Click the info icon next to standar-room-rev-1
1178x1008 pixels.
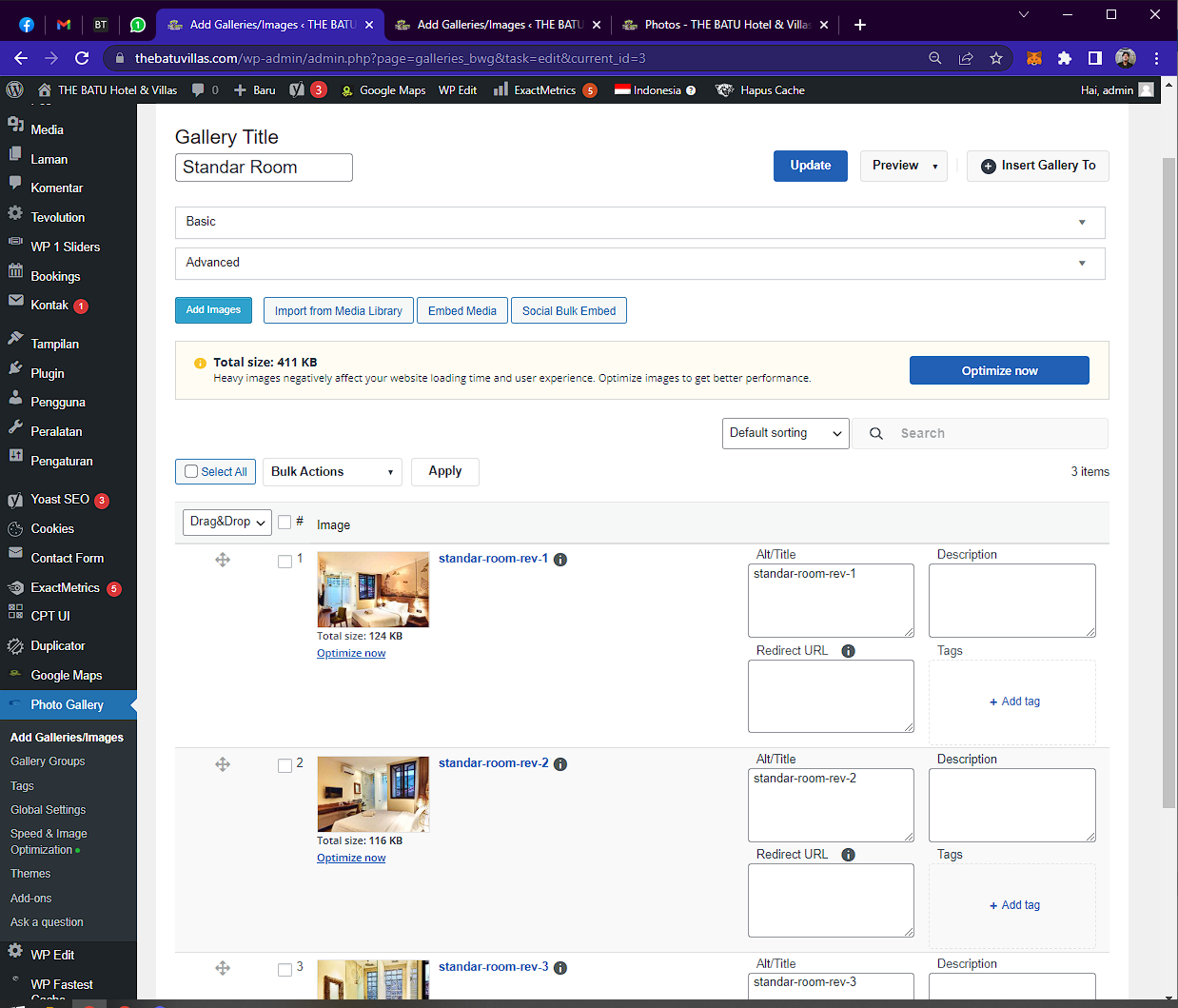[x=560, y=560]
